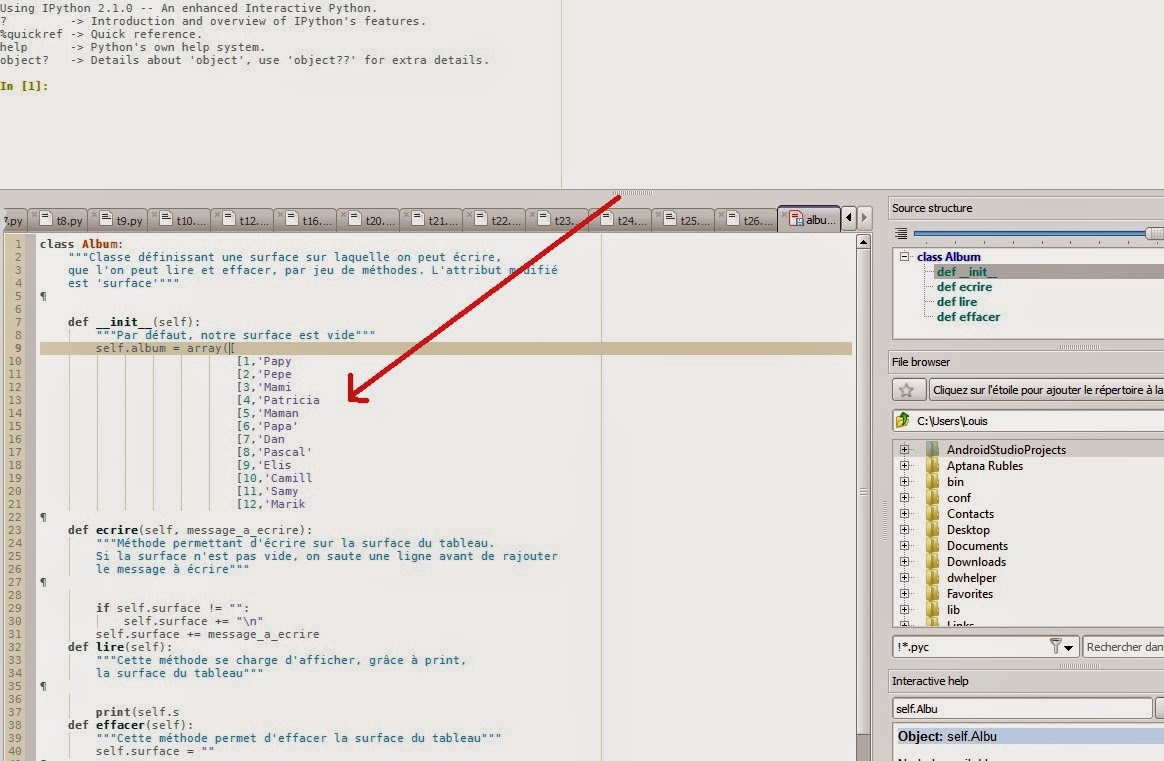Expand the Desktop folder
This screenshot has height=761, width=1164.
tap(904, 529)
